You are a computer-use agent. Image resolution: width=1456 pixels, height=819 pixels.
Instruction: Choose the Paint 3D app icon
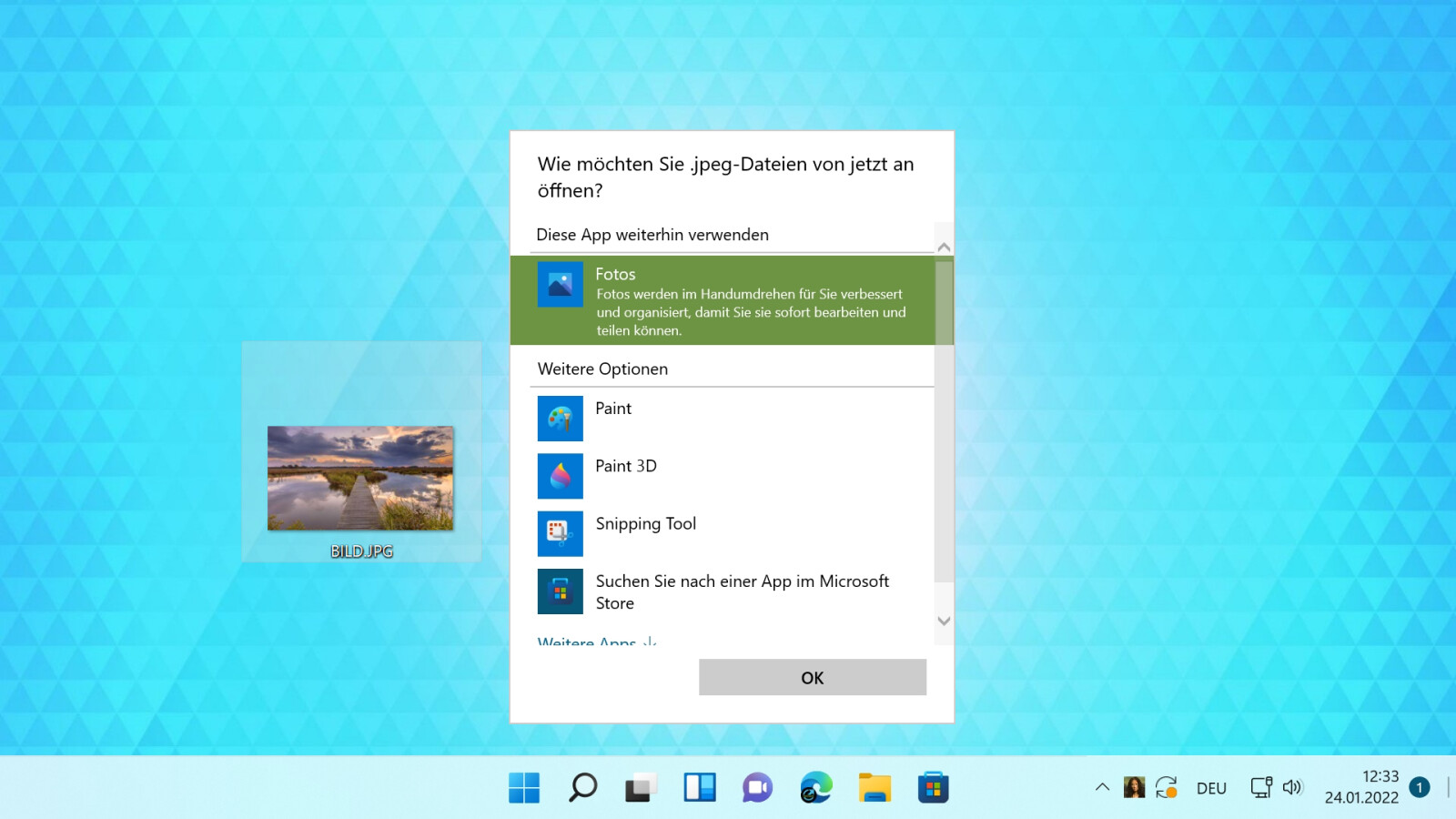560,476
